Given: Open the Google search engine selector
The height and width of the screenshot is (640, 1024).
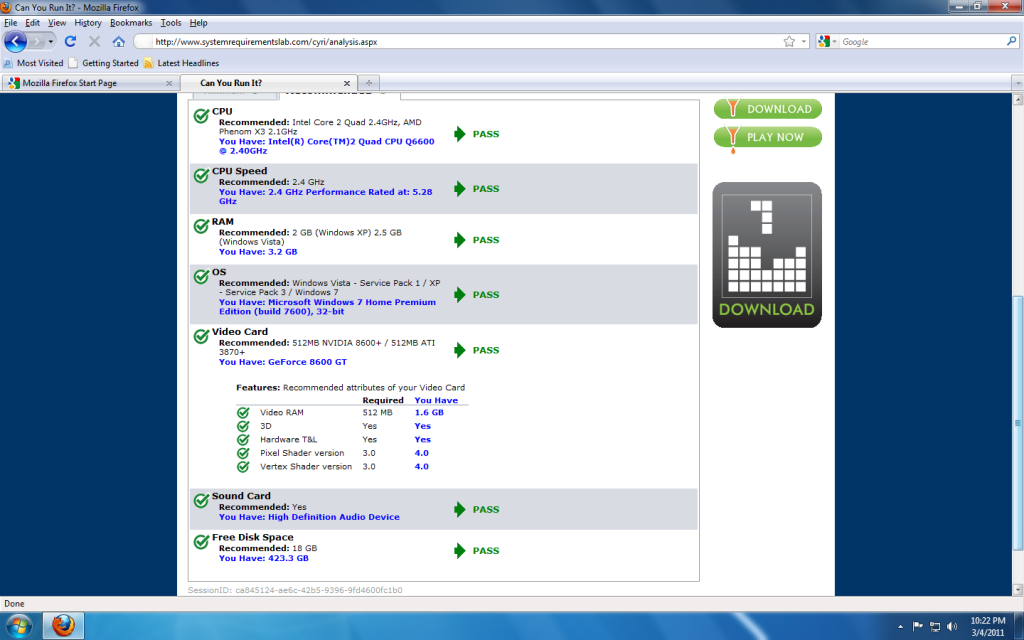Looking at the screenshot, I should [x=827, y=42].
